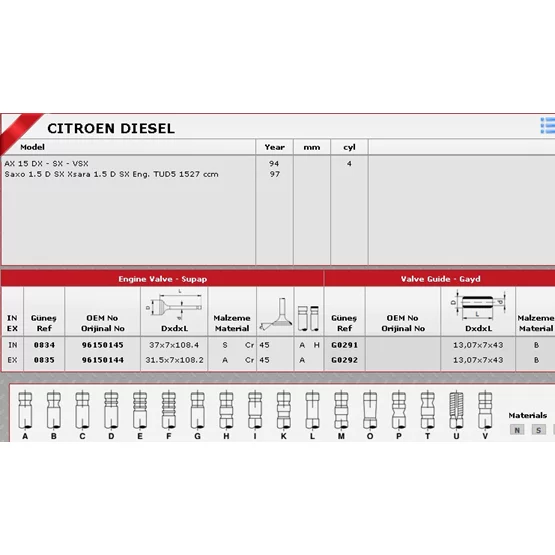555x555 pixels.
Task: Select valve stem type D icon
Action: click(111, 410)
